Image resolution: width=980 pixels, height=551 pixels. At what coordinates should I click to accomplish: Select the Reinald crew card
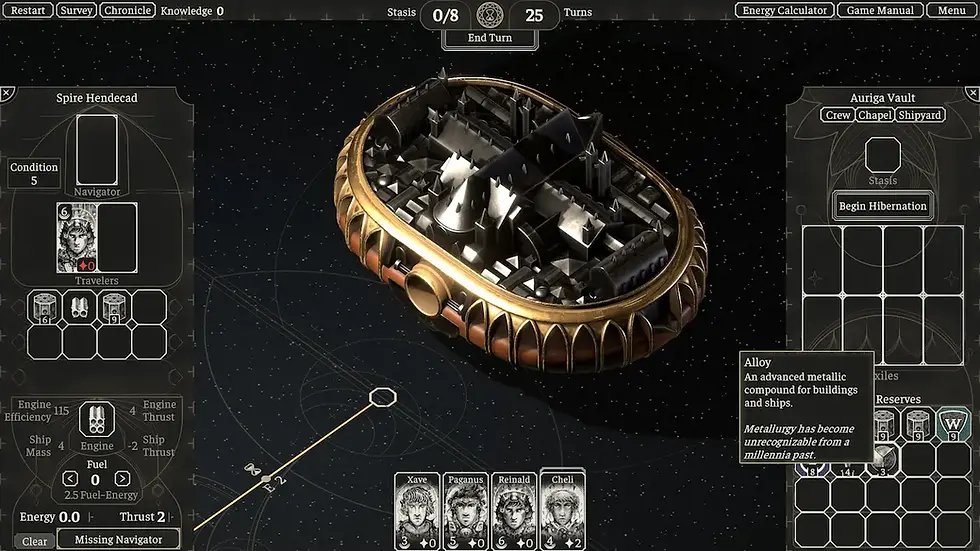pos(514,512)
